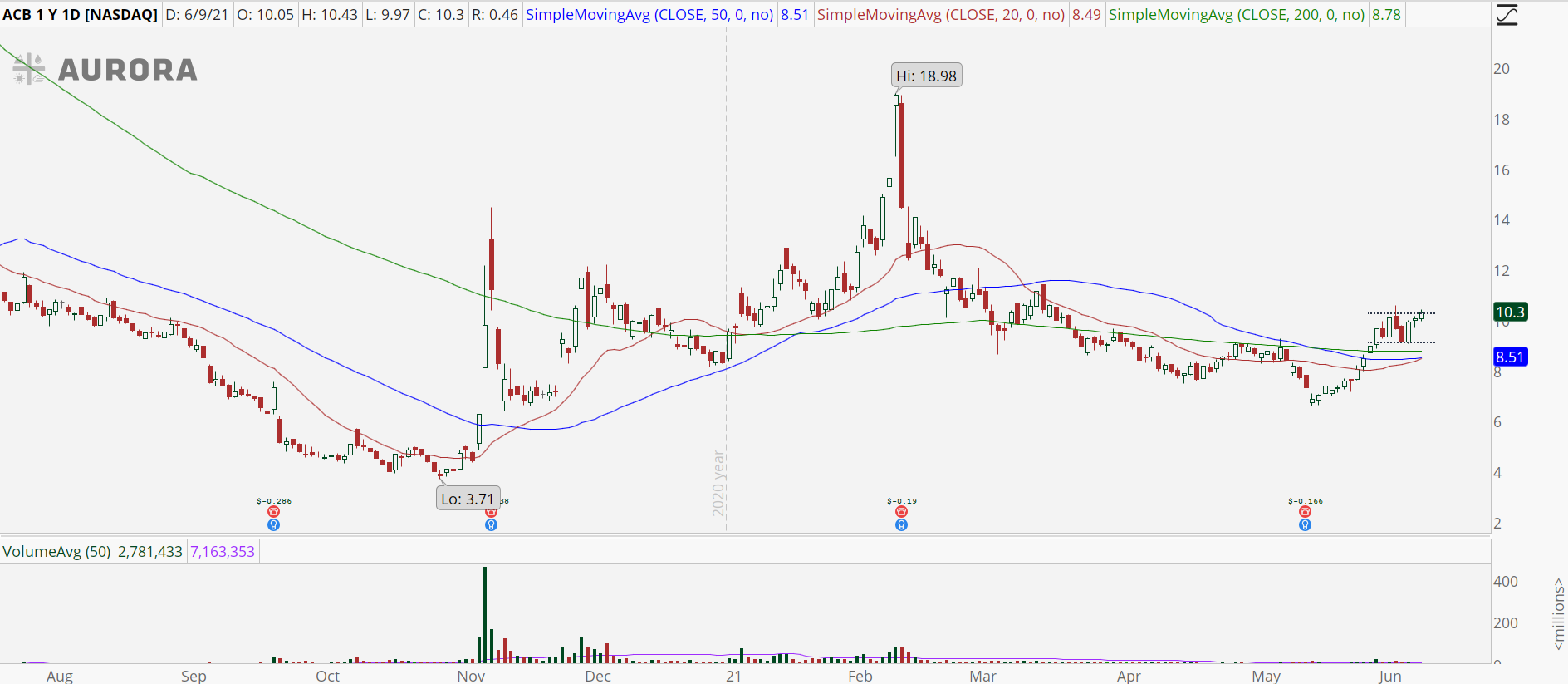Click the Hi: 18.98 price bubble
This screenshot has height=684, width=1568.
pyautogui.click(x=926, y=76)
